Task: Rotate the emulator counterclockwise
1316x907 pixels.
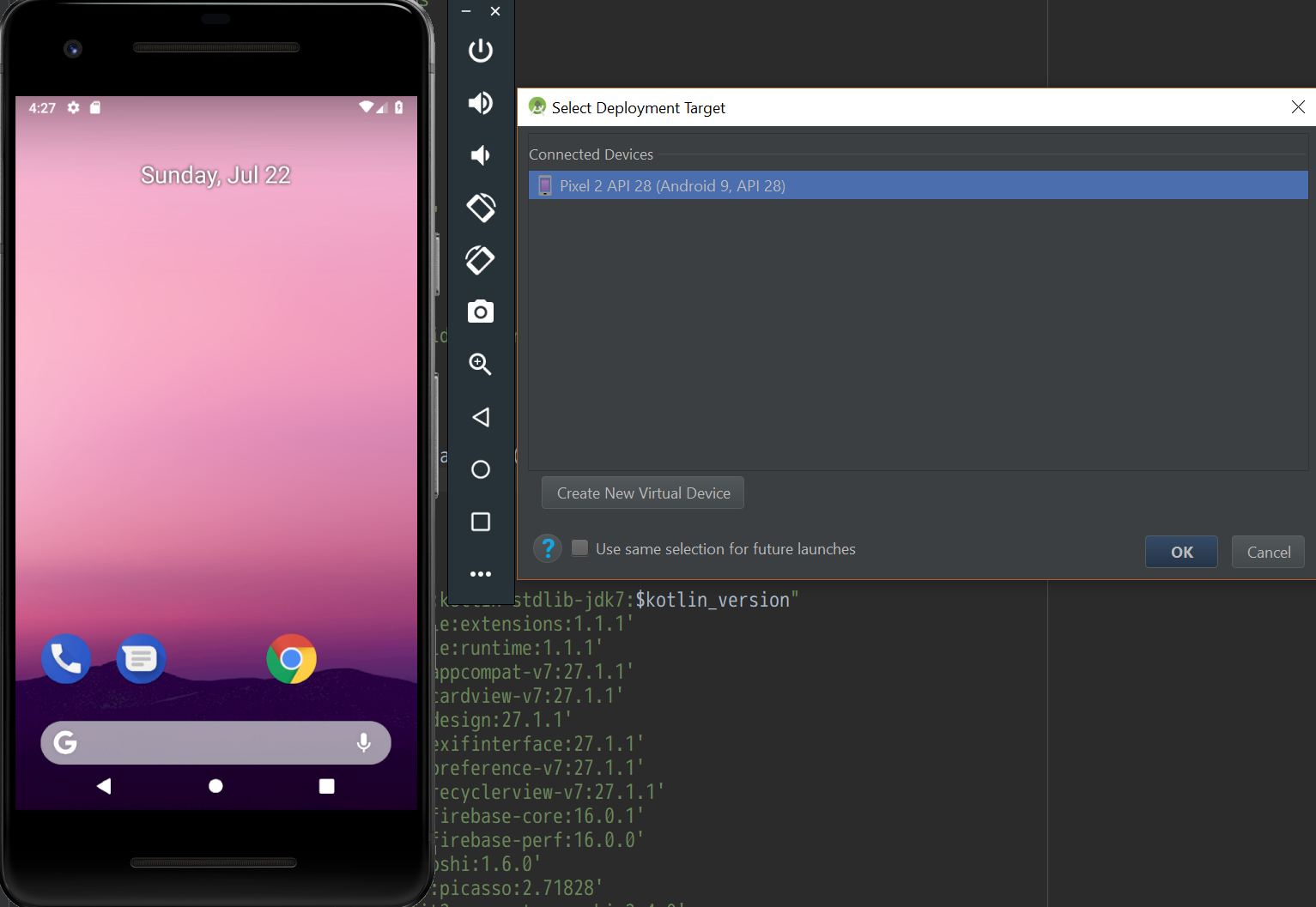Action: coord(481,208)
